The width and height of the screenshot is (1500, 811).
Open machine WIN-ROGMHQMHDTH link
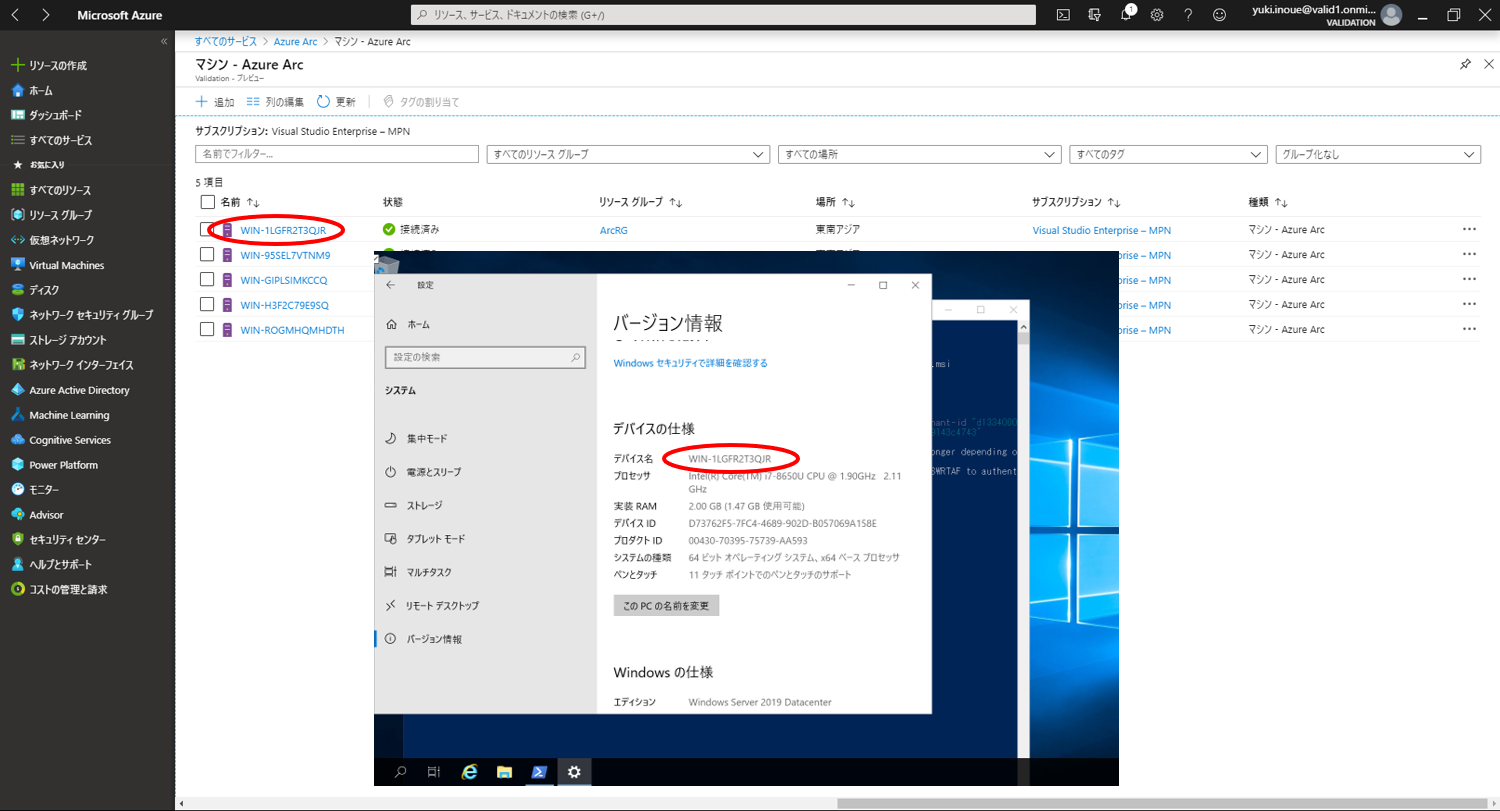pos(292,330)
